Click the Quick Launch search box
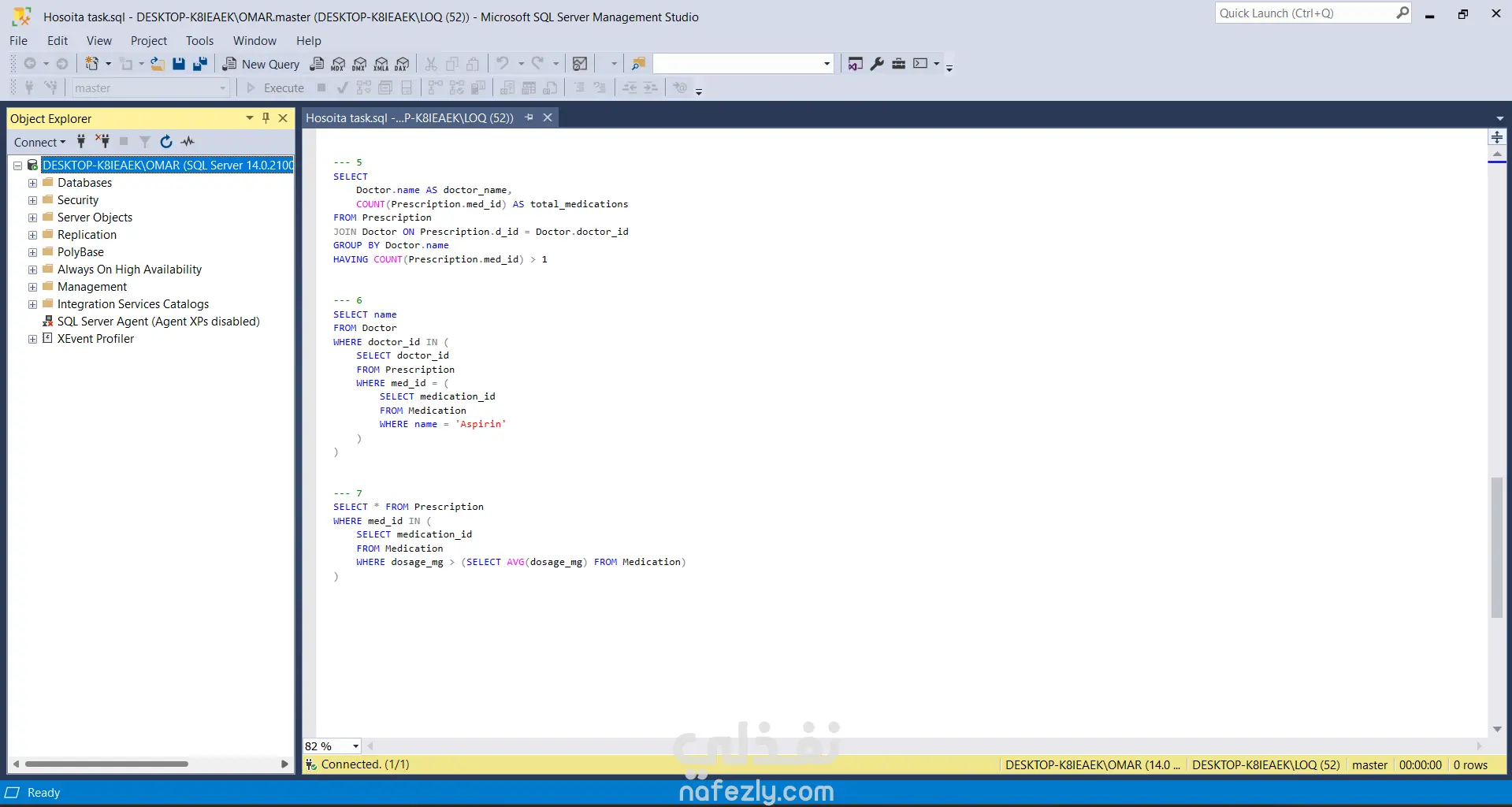The image size is (1512, 807). (x=1305, y=13)
